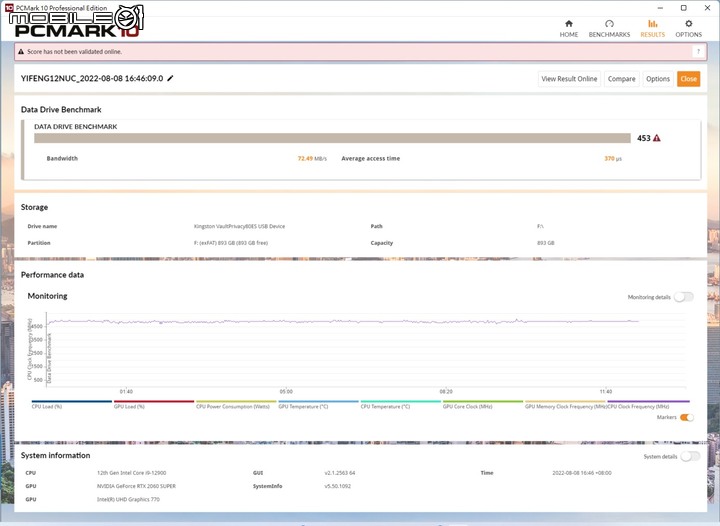Select CPU Power Consumption legend swatch

(236, 401)
